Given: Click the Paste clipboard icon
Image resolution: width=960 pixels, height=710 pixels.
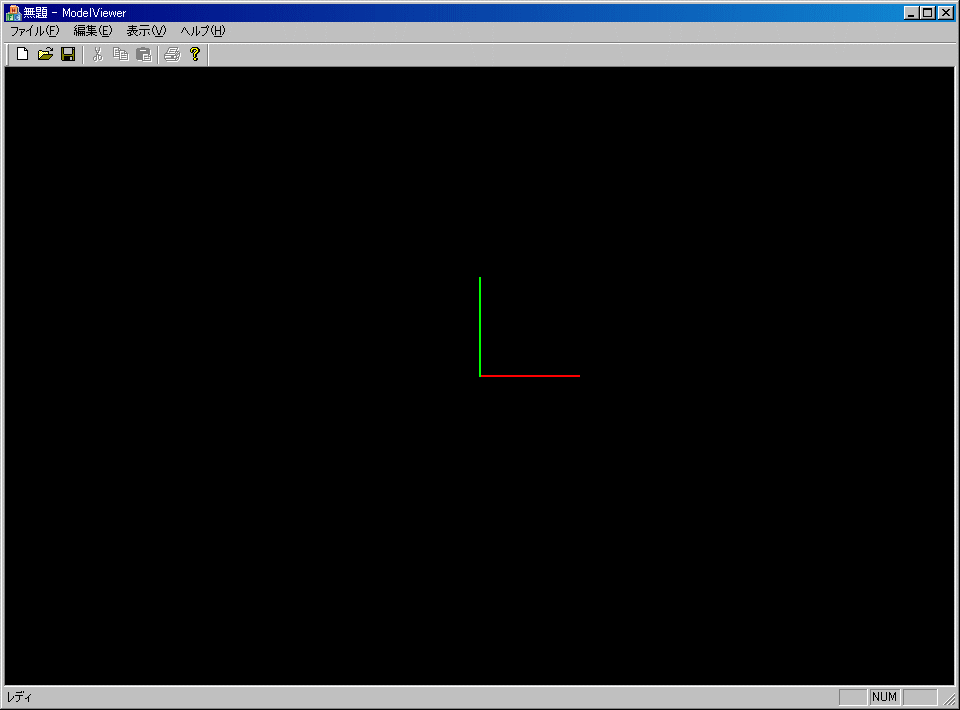Looking at the screenshot, I should tap(143, 54).
